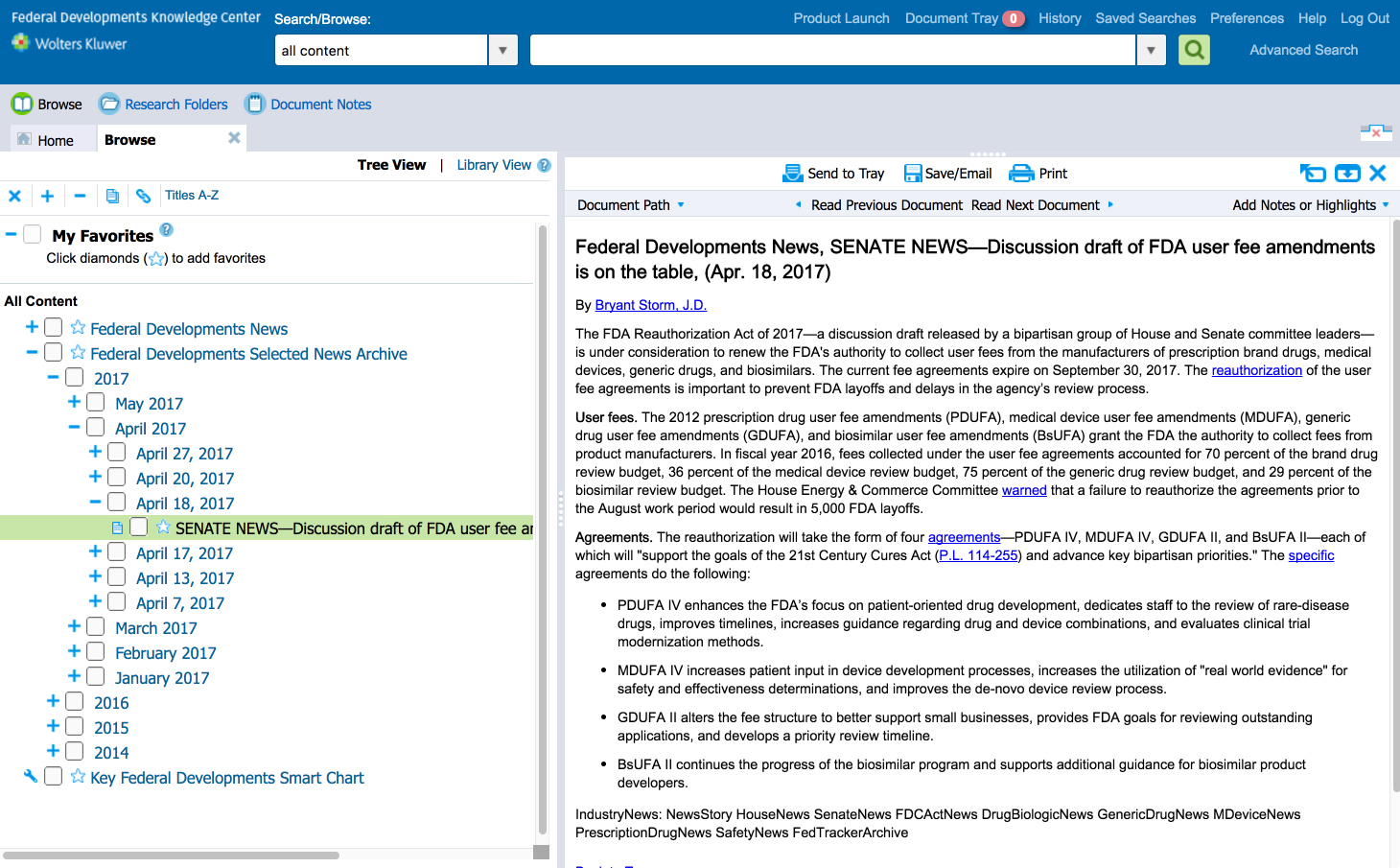Open Saved Searches menu item
The height and width of the screenshot is (868, 1400).
[x=1146, y=18]
